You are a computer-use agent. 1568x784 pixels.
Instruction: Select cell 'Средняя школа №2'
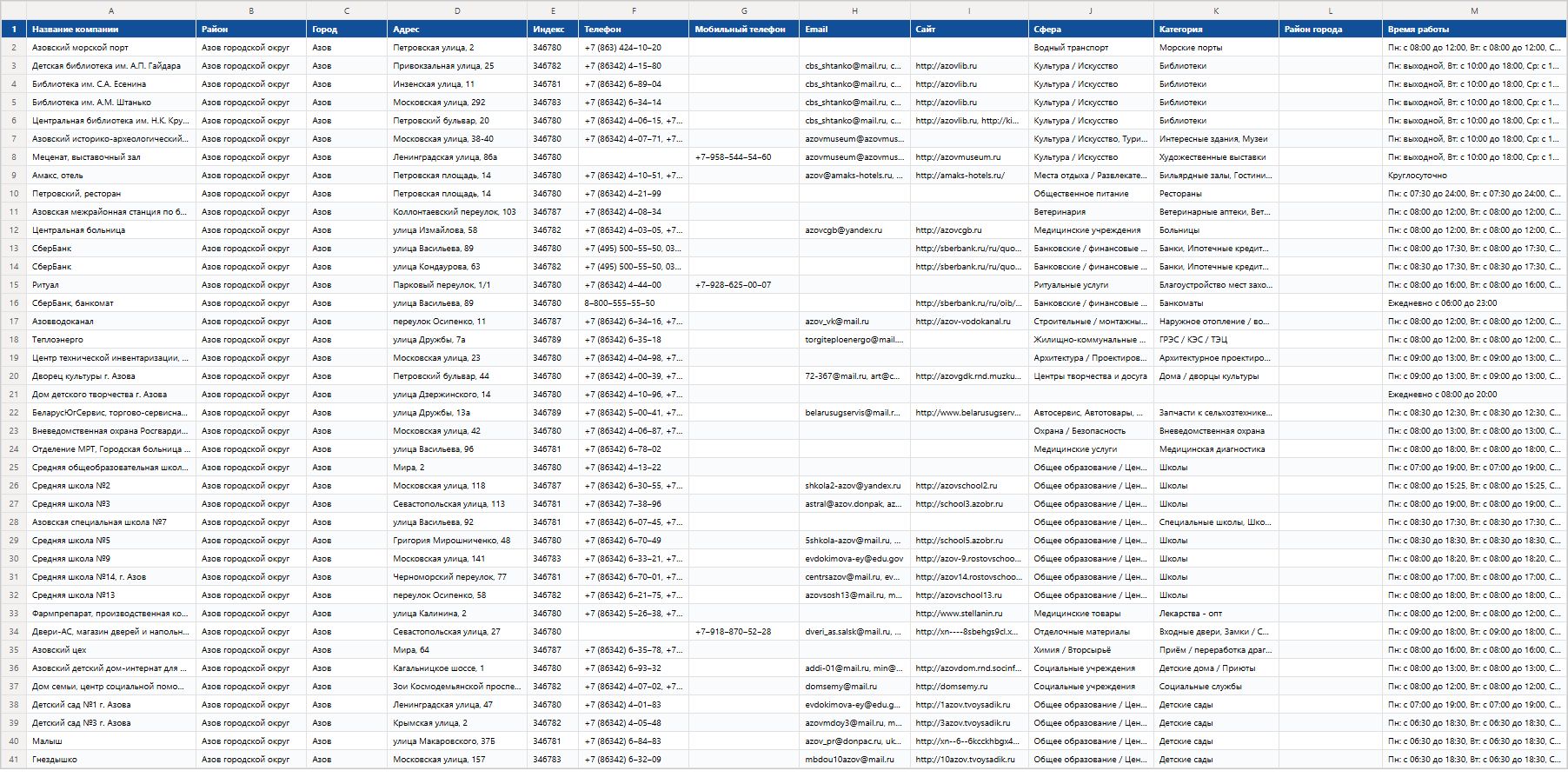pos(111,486)
